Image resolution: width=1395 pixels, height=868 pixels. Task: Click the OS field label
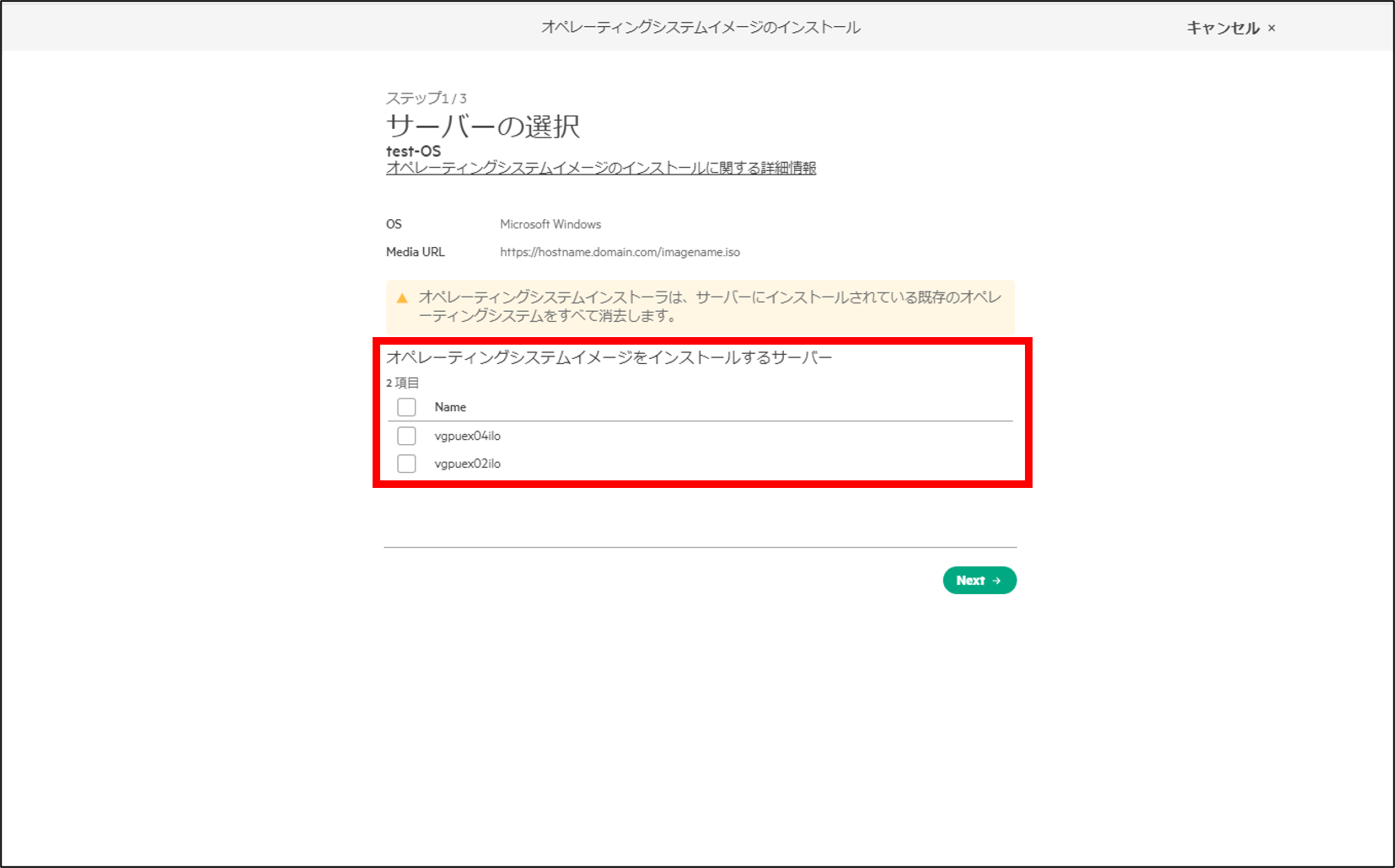click(x=394, y=224)
